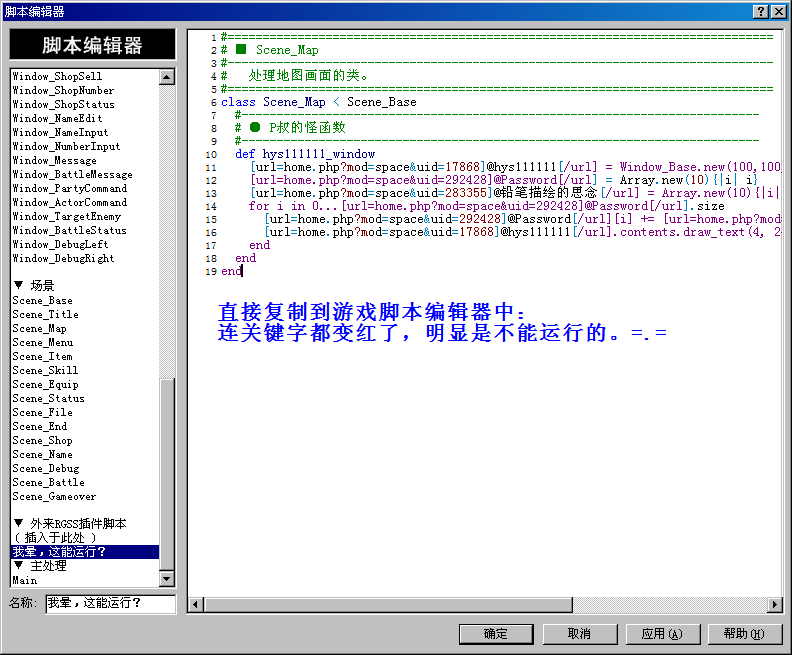The height and width of the screenshot is (655, 792).
Task: Click code area horizontal scroll-left arrow
Action: click(196, 604)
